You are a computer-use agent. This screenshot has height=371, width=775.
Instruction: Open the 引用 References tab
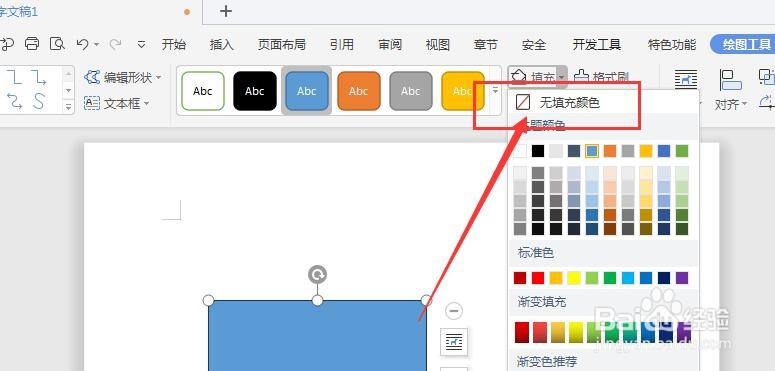(x=342, y=44)
